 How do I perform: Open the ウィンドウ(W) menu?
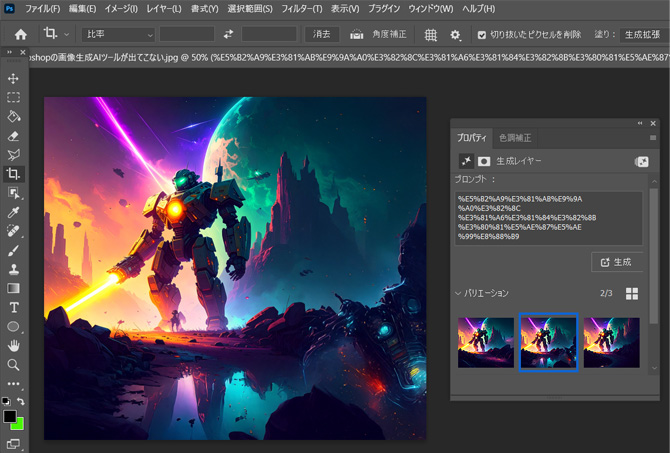pos(431,9)
